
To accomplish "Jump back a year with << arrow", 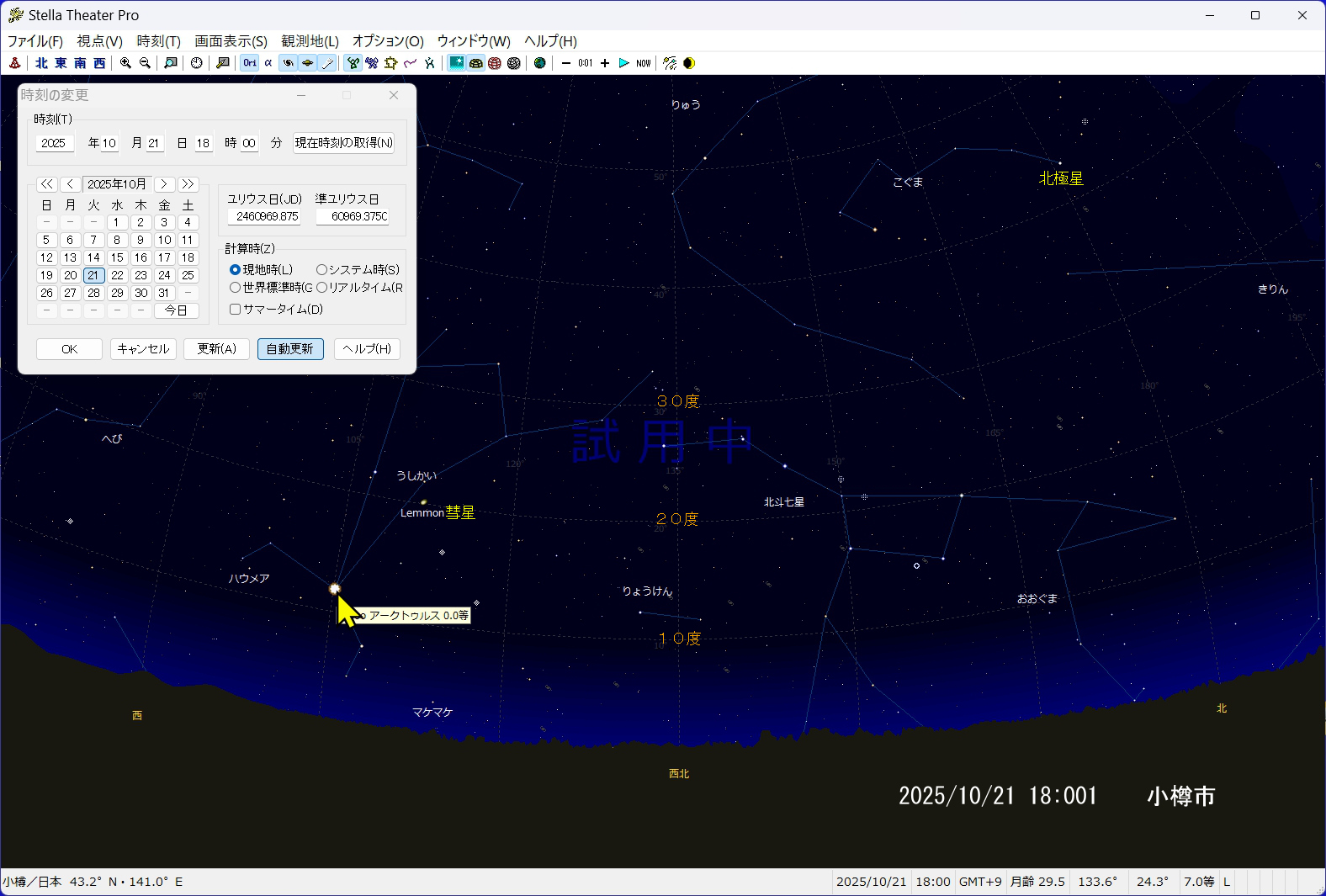I will pos(47,184).
